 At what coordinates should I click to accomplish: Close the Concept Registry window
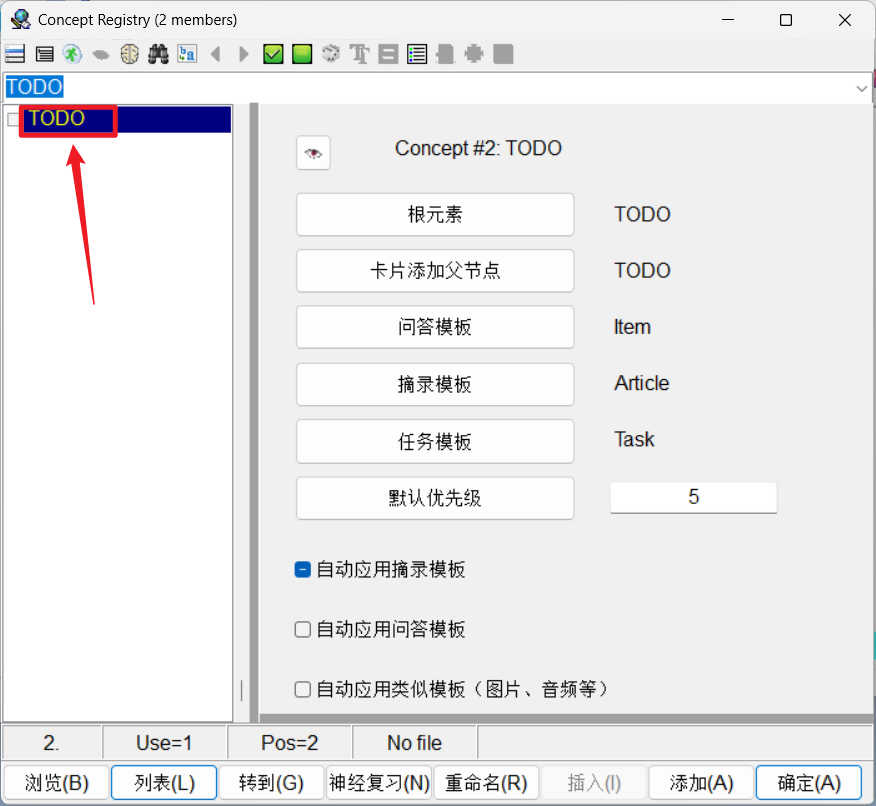(845, 20)
